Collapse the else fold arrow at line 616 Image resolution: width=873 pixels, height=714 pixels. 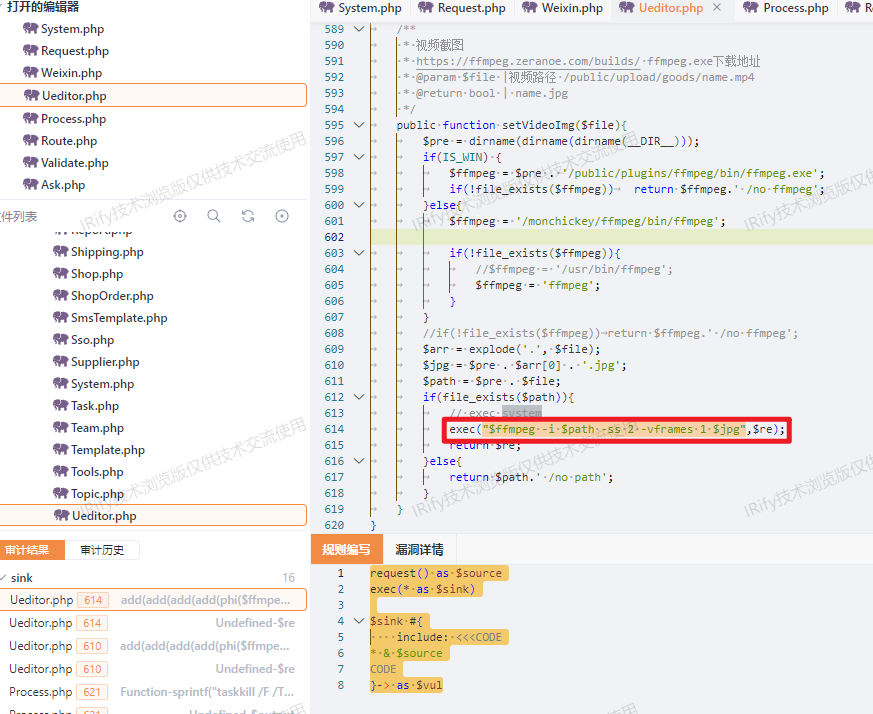pyautogui.click(x=359, y=461)
